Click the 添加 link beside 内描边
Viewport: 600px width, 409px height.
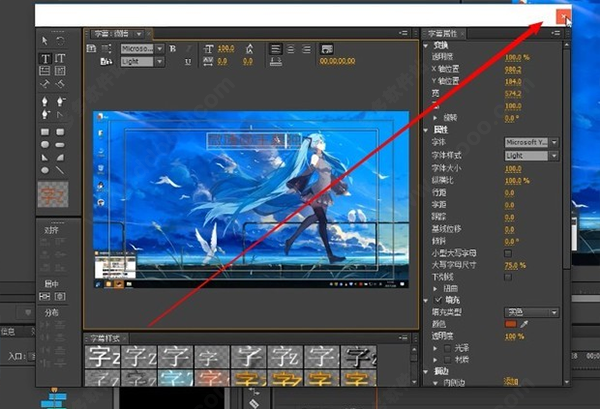coord(510,382)
